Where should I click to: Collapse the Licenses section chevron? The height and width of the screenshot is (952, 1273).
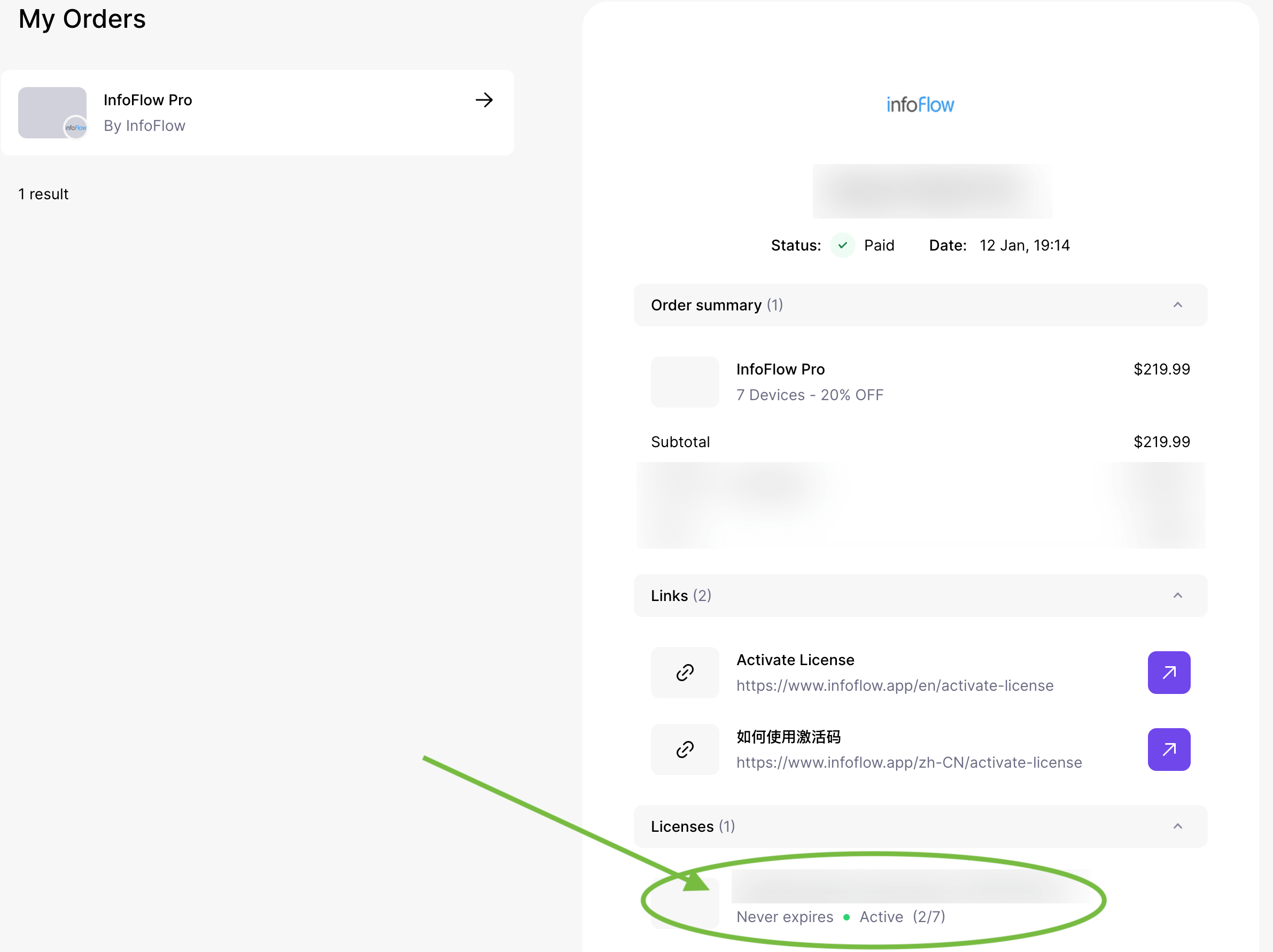(1177, 826)
